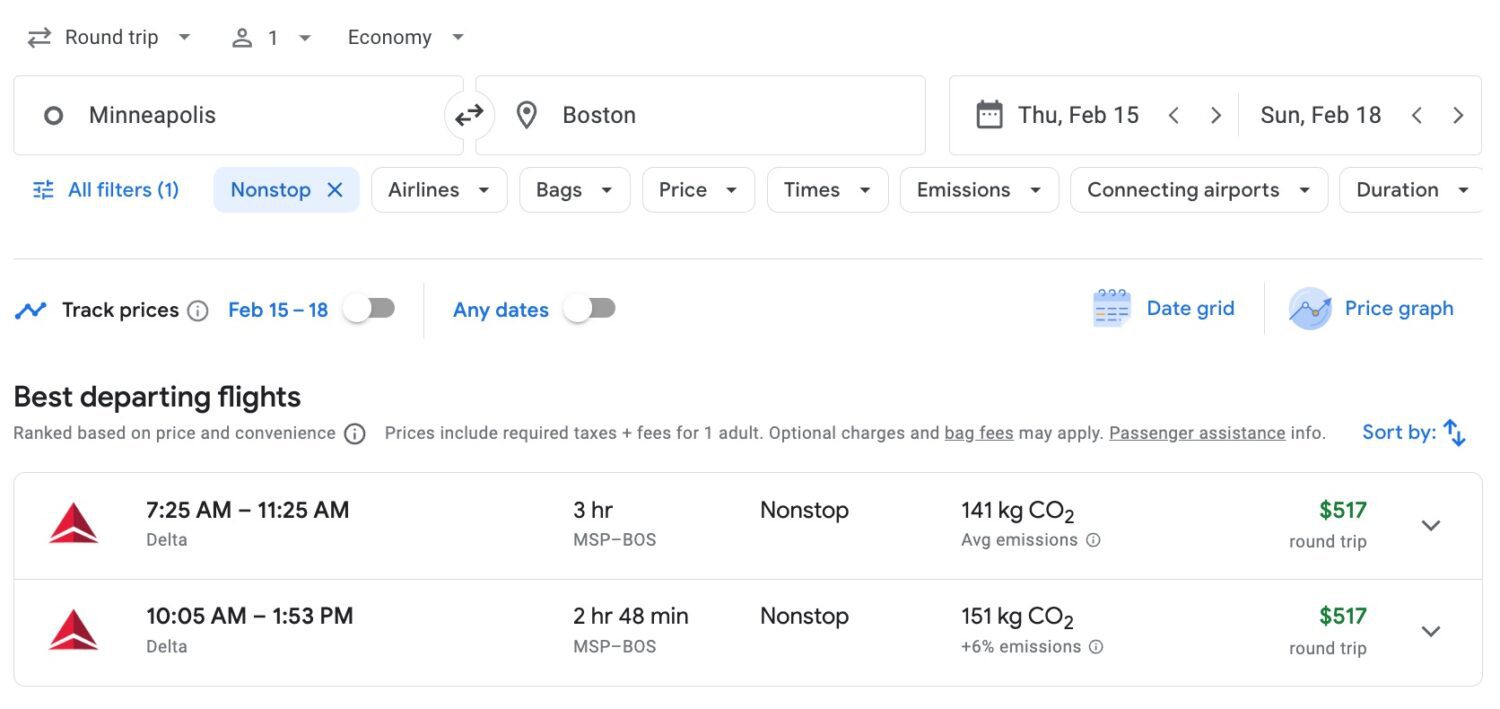Image resolution: width=1500 pixels, height=709 pixels.
Task: Remove the Nonstop filter with its X
Action: (337, 189)
